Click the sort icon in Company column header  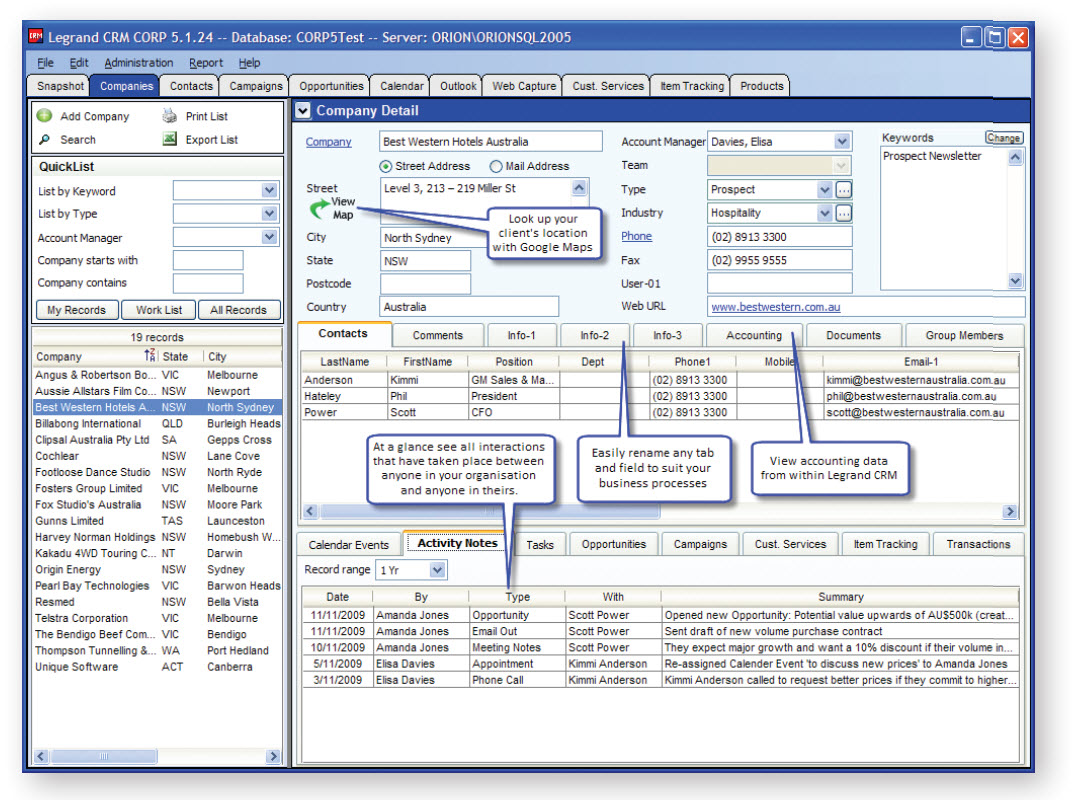[x=150, y=356]
